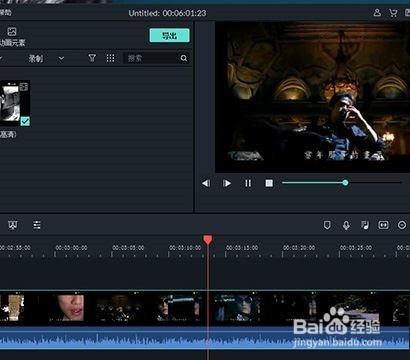The width and height of the screenshot is (410, 360).
Task: Click the preview playback progress slider handle
Action: 345,183
